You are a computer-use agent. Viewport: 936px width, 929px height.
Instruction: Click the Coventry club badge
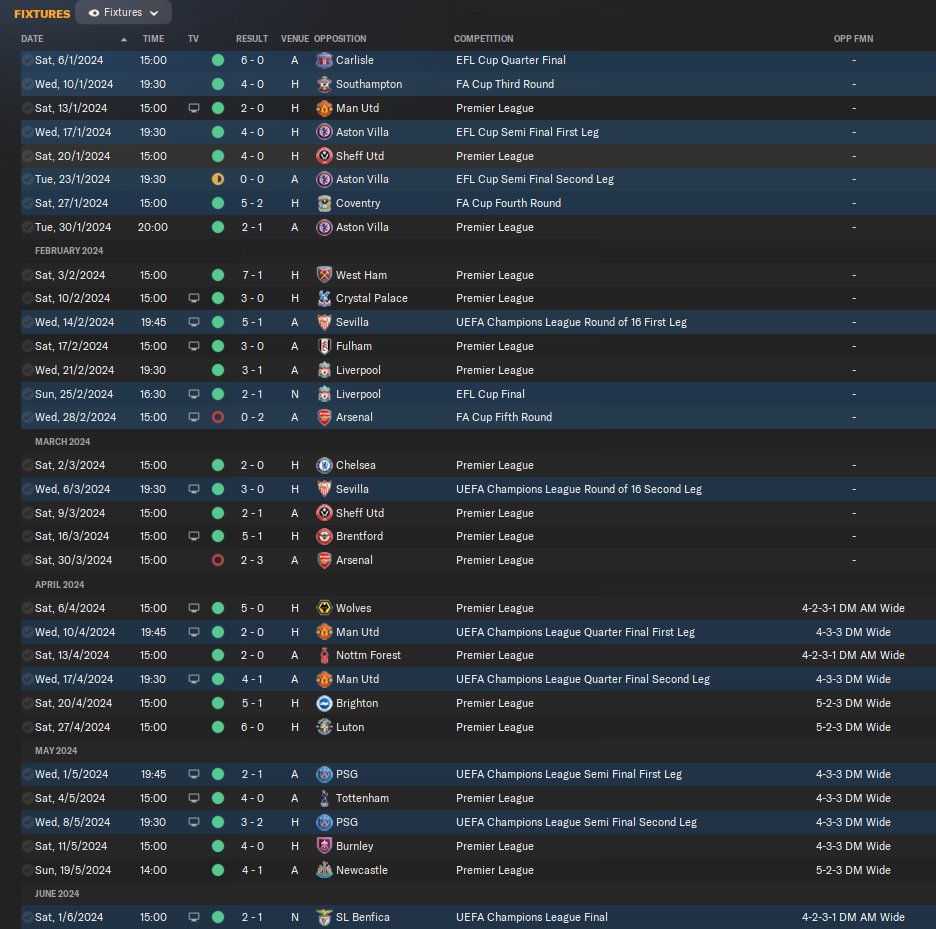coord(324,203)
